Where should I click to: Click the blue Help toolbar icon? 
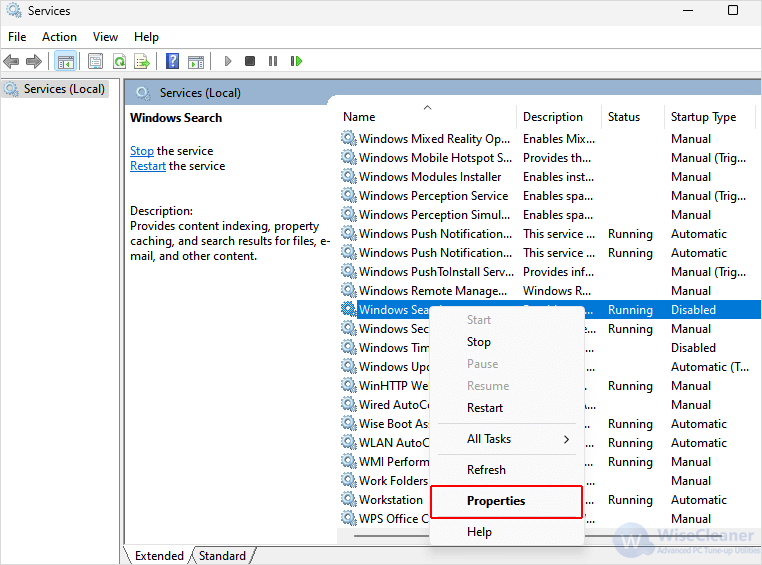click(173, 61)
